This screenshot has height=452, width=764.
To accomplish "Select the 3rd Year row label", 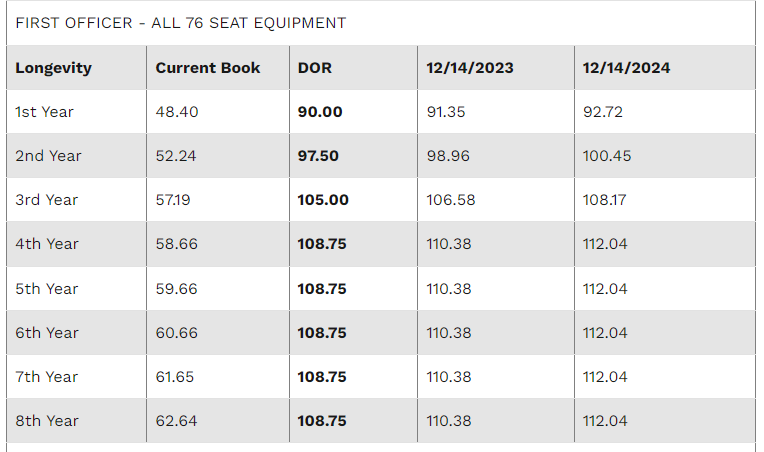I will click(46, 200).
